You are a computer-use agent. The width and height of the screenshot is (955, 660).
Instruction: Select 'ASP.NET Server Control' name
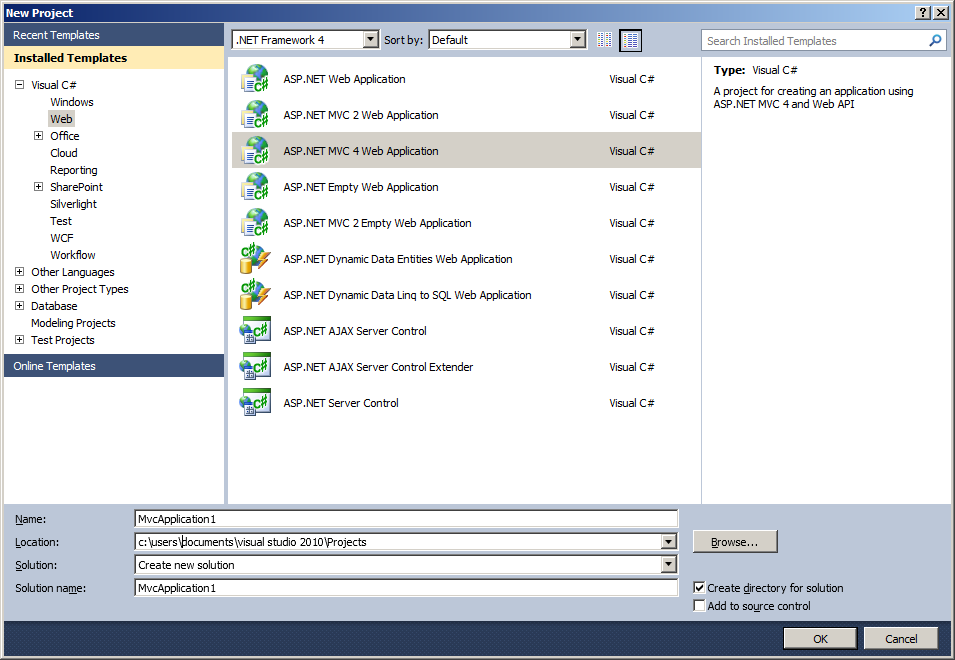click(x=341, y=403)
